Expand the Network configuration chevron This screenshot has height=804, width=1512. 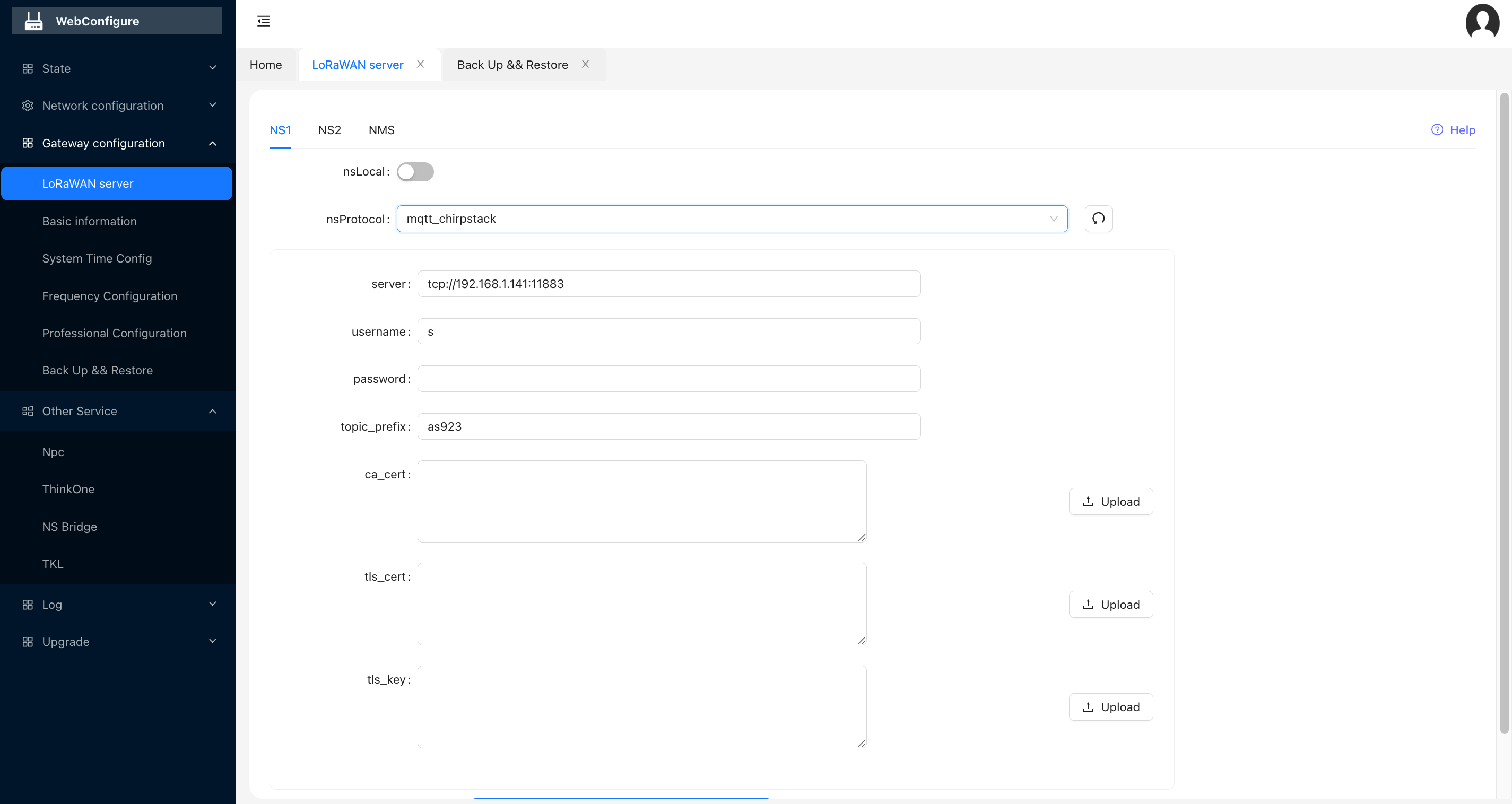[213, 106]
